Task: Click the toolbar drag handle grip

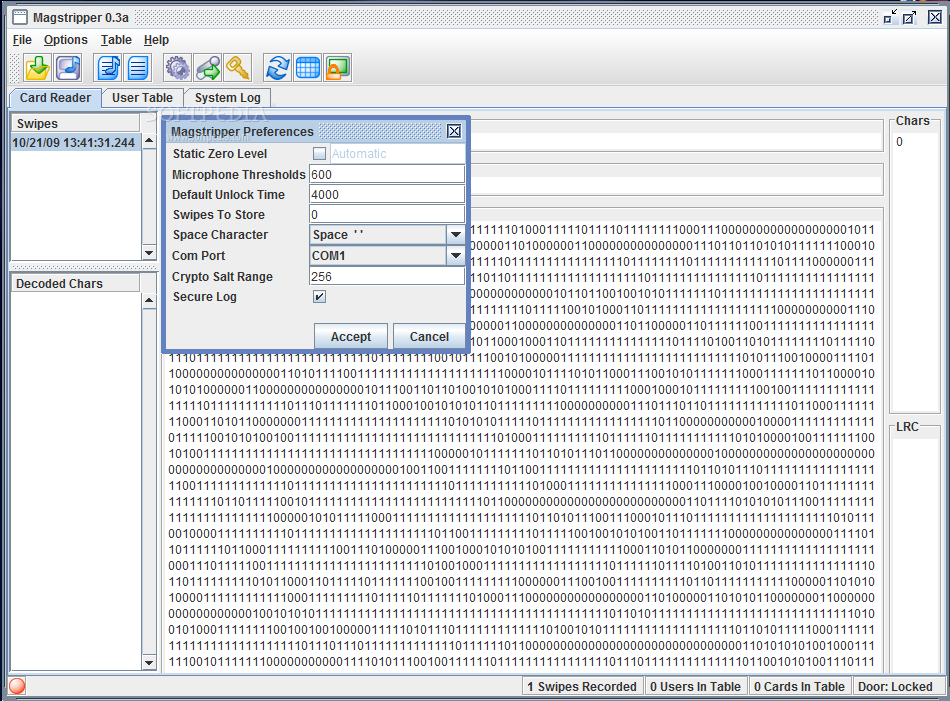Action: coord(15,68)
